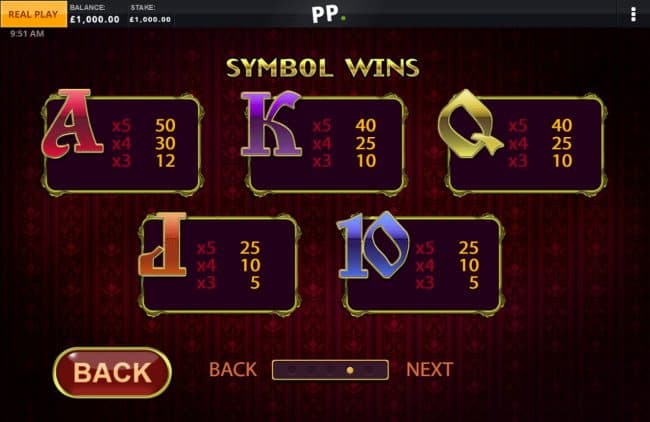Go to previous page with BACK text
This screenshot has width=650, height=422.
pos(233,369)
